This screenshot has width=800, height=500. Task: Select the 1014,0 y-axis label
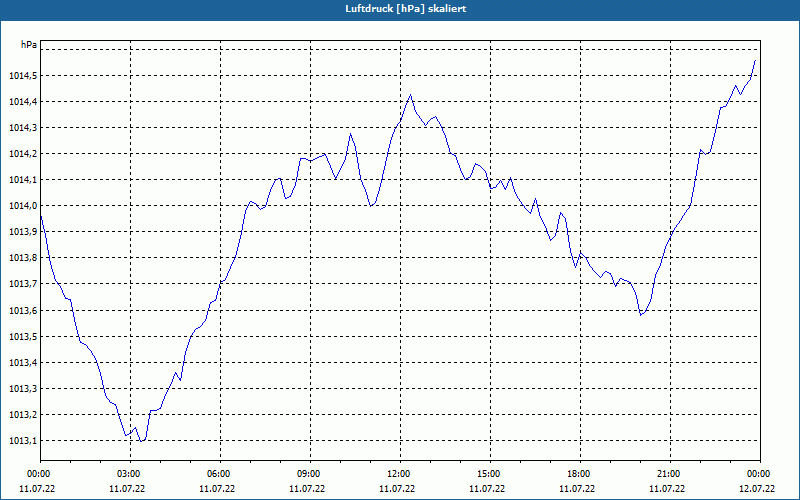click(x=23, y=206)
